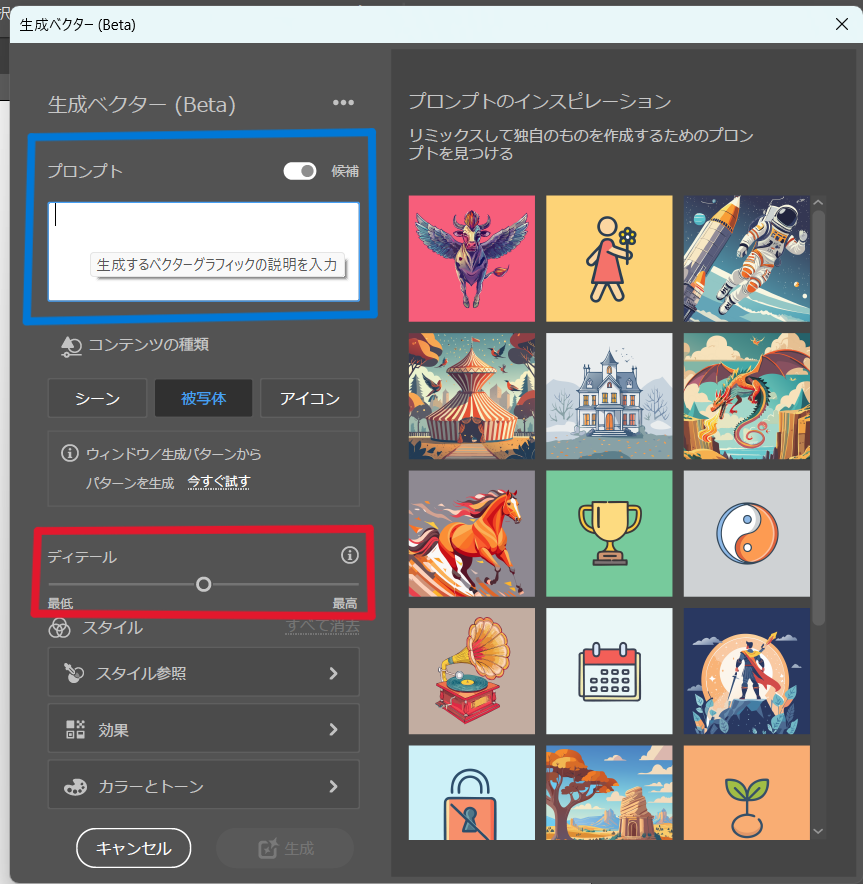Choose the 被写体 content type tab

click(203, 398)
